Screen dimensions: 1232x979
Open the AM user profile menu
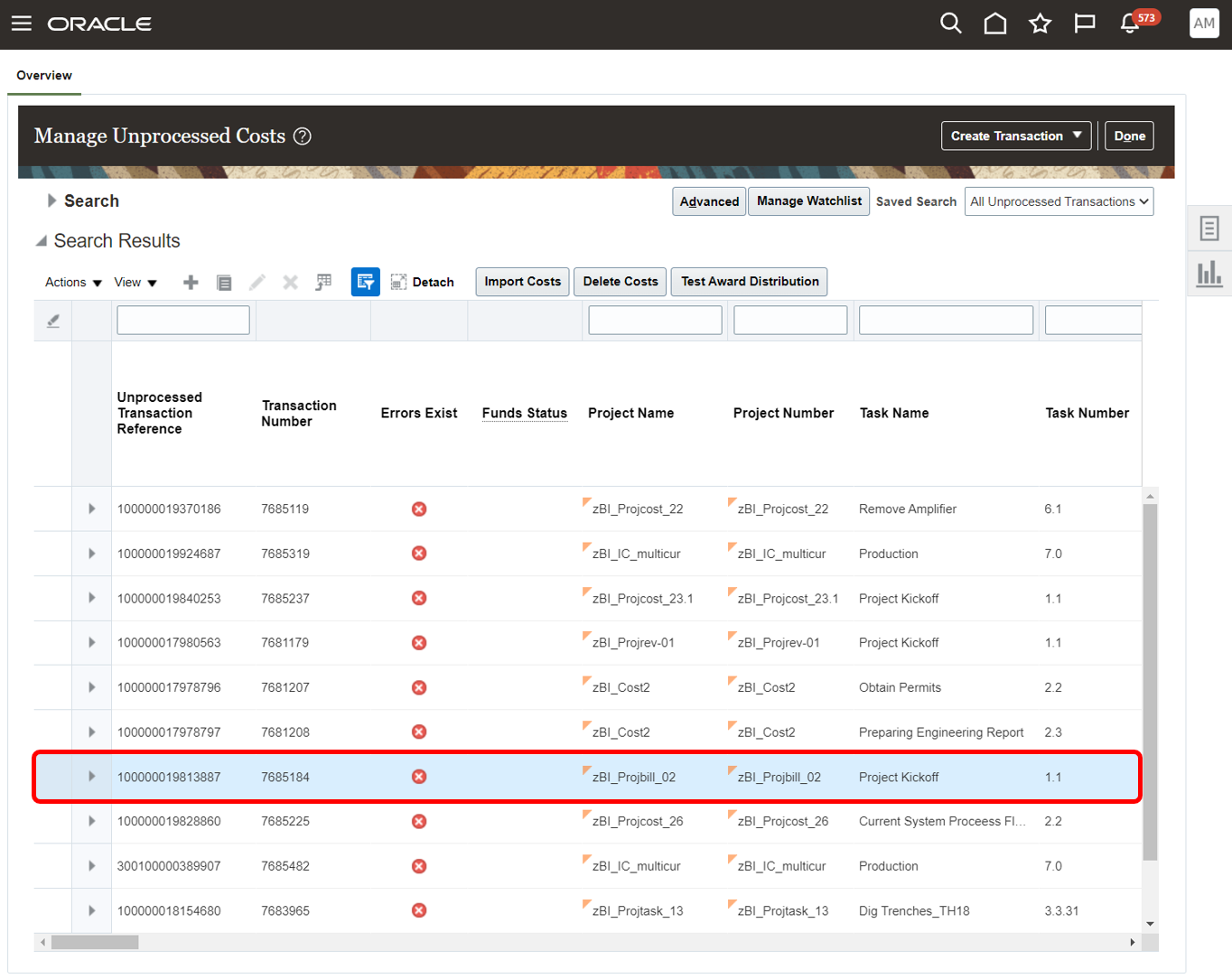tap(1204, 23)
